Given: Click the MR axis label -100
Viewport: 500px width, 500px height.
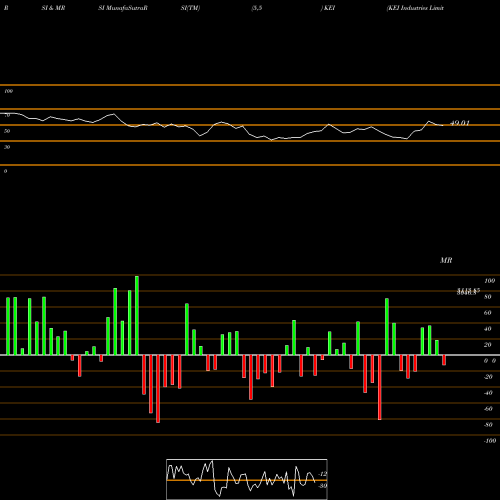Looking at the screenshot, I should click(x=490, y=441).
